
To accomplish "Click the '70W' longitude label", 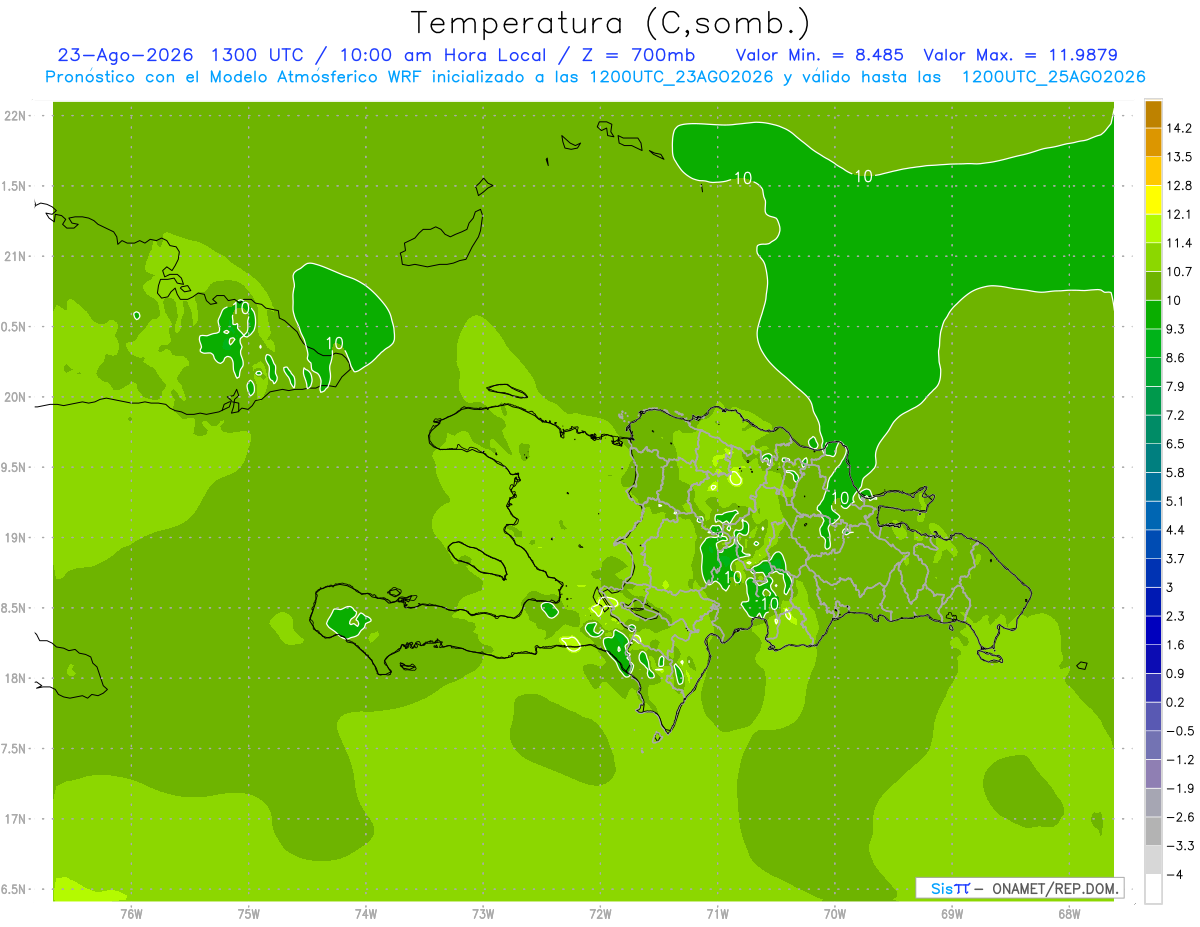I will [x=835, y=913].
